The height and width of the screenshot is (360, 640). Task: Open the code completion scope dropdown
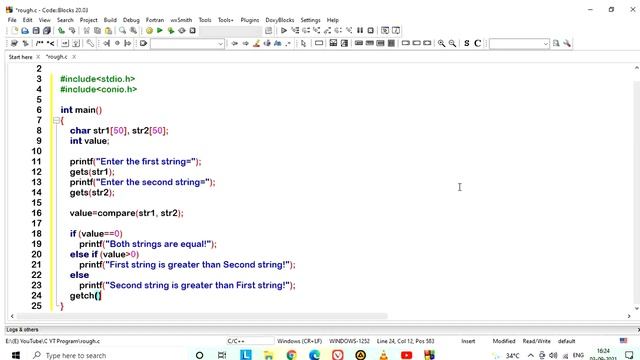pyautogui.click(x=187, y=43)
